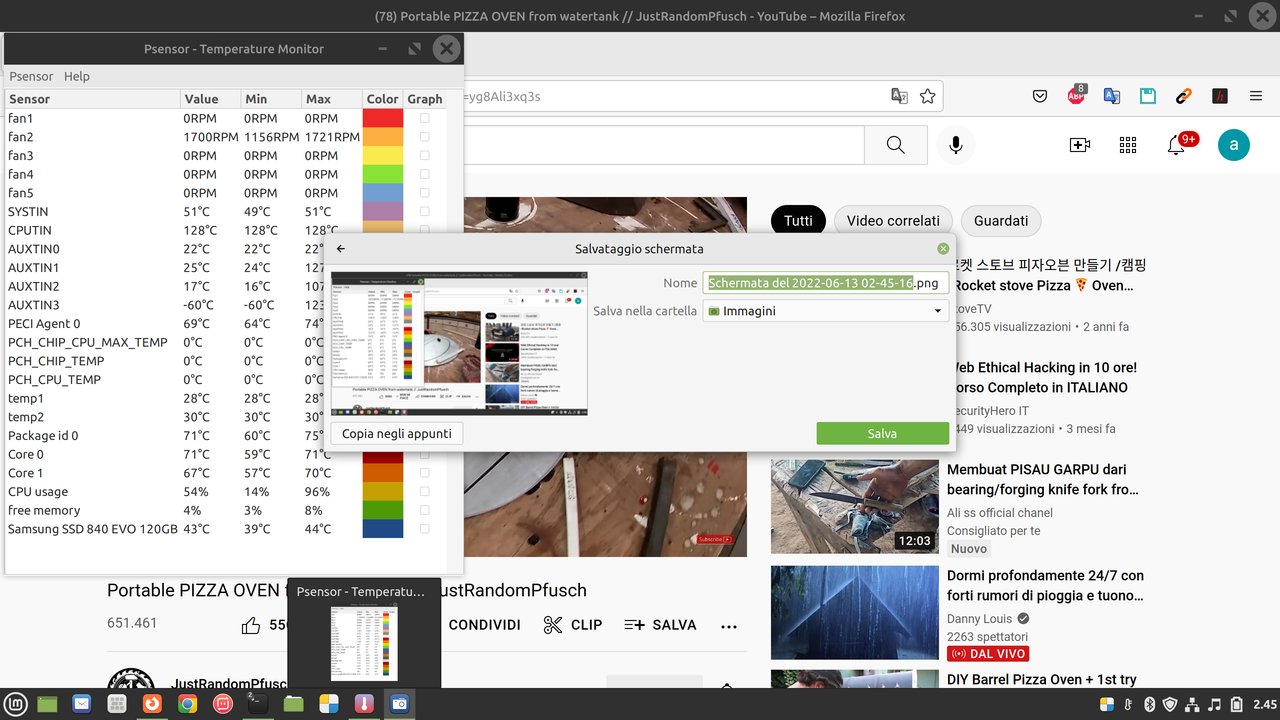Open YouTube apps grid icon
This screenshot has height=720, width=1280.
1128,145
